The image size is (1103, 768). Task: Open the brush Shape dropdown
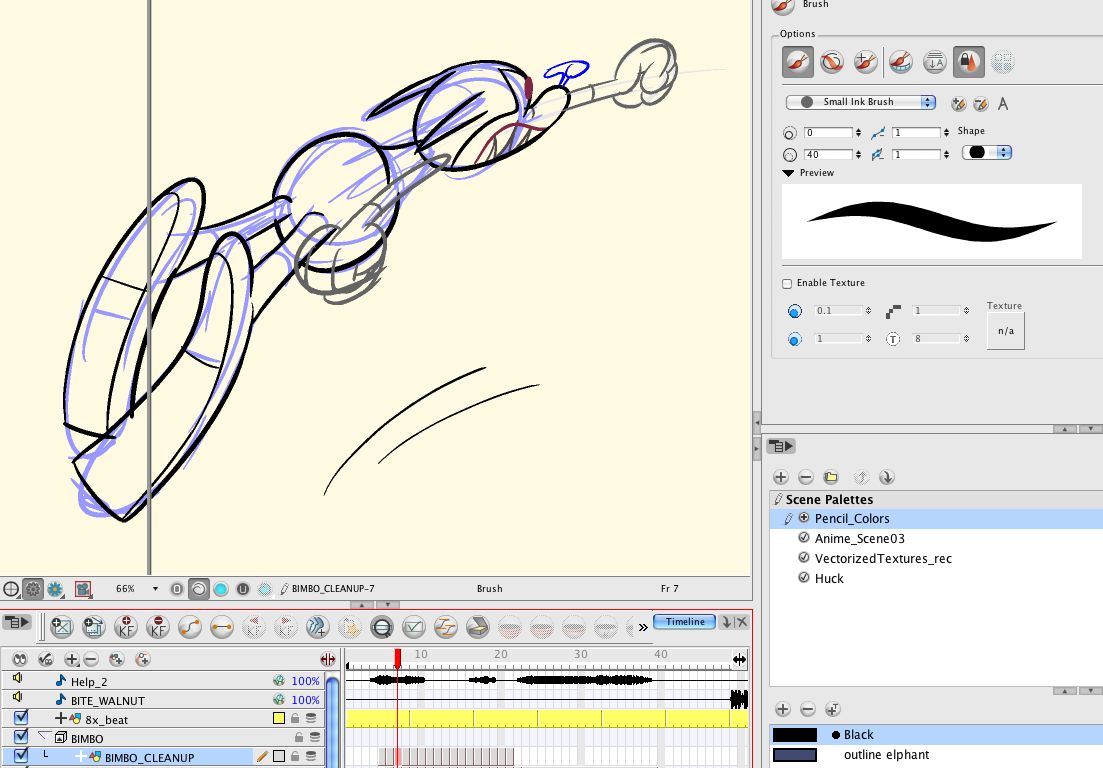(986, 152)
